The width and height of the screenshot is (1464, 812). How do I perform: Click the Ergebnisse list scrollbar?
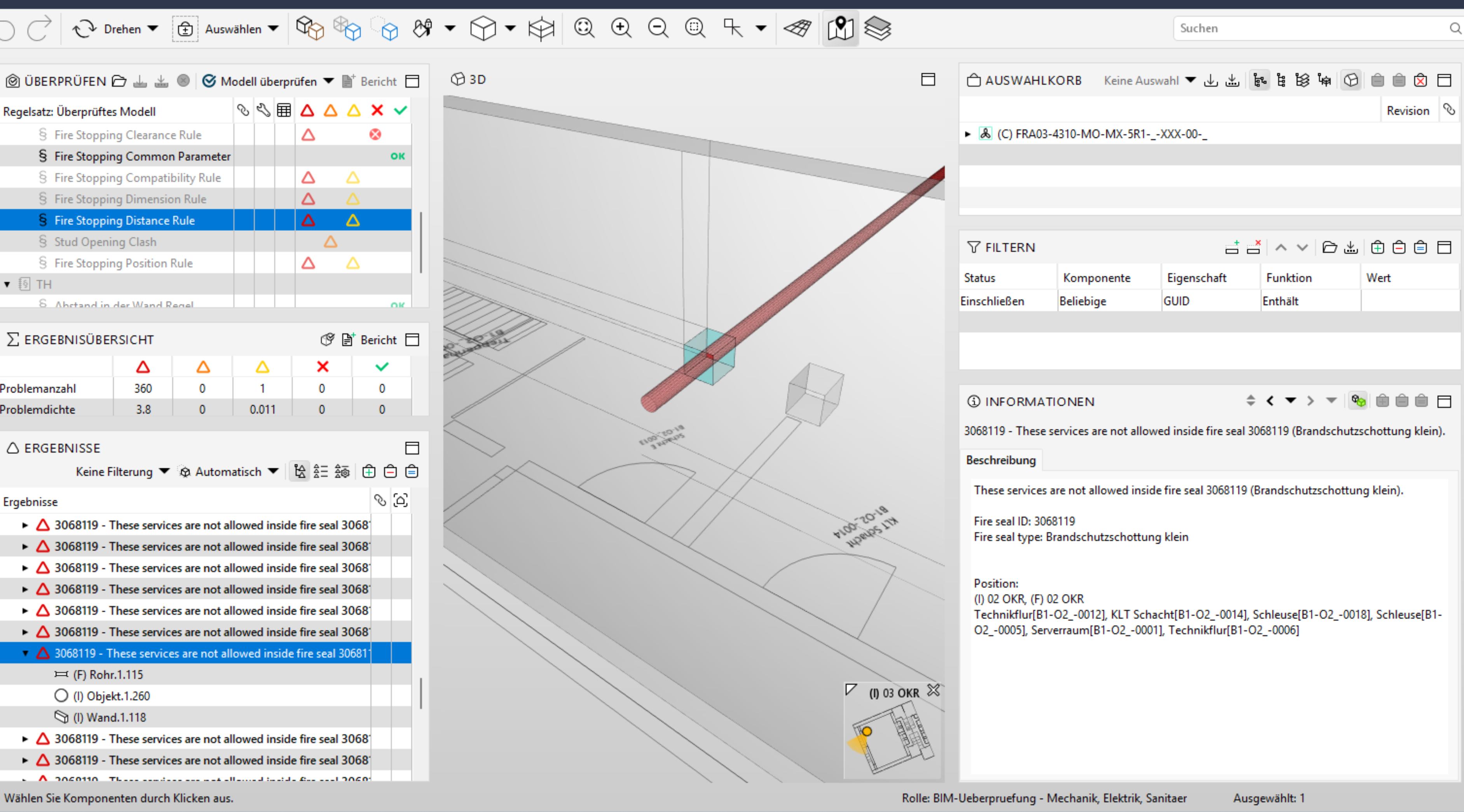pos(421,693)
